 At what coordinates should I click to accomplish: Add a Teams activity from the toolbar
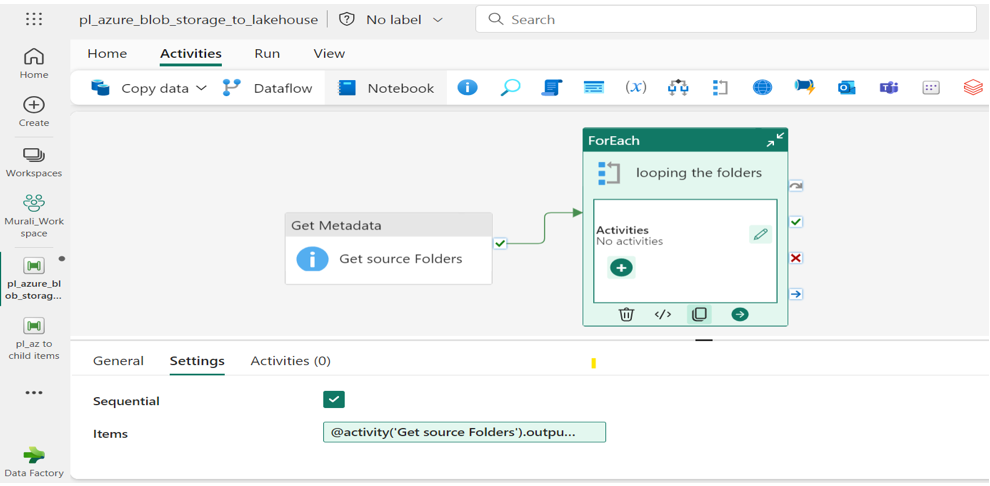click(888, 88)
